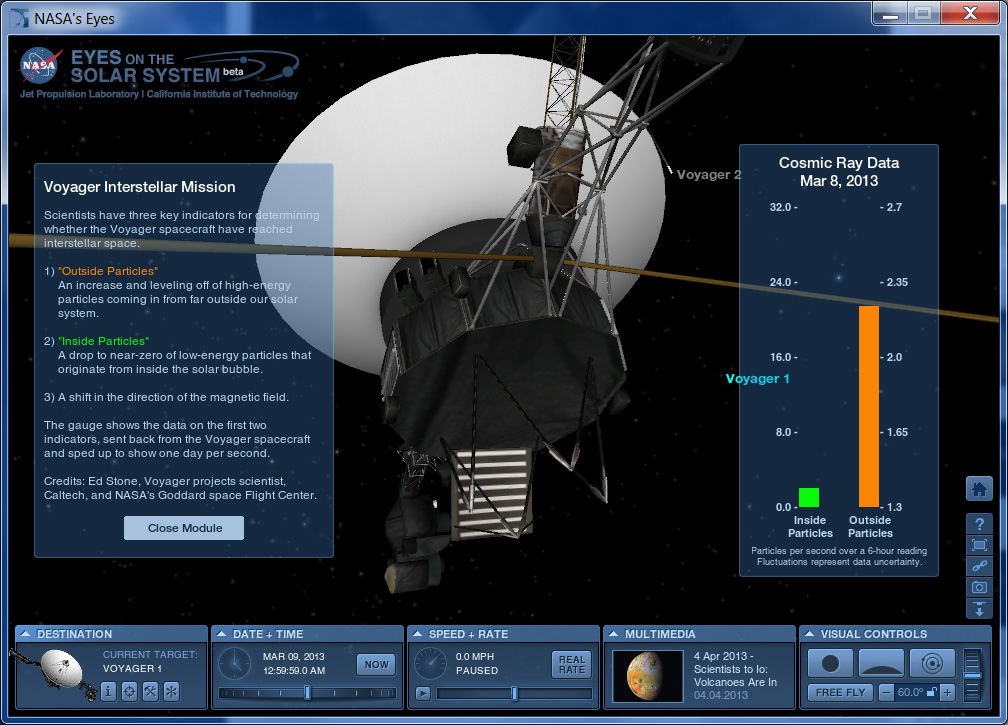Click the crosshair target icon in Destination
1008x725 pixels.
(130, 691)
